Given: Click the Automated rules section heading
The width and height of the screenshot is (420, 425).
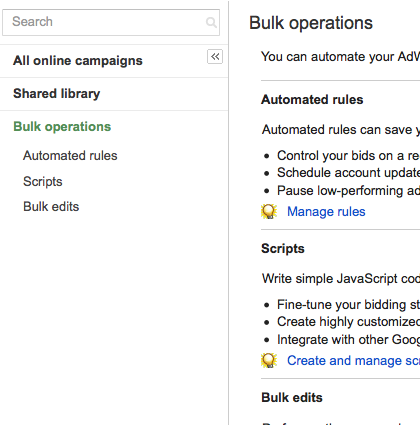Looking at the screenshot, I should point(312,100).
